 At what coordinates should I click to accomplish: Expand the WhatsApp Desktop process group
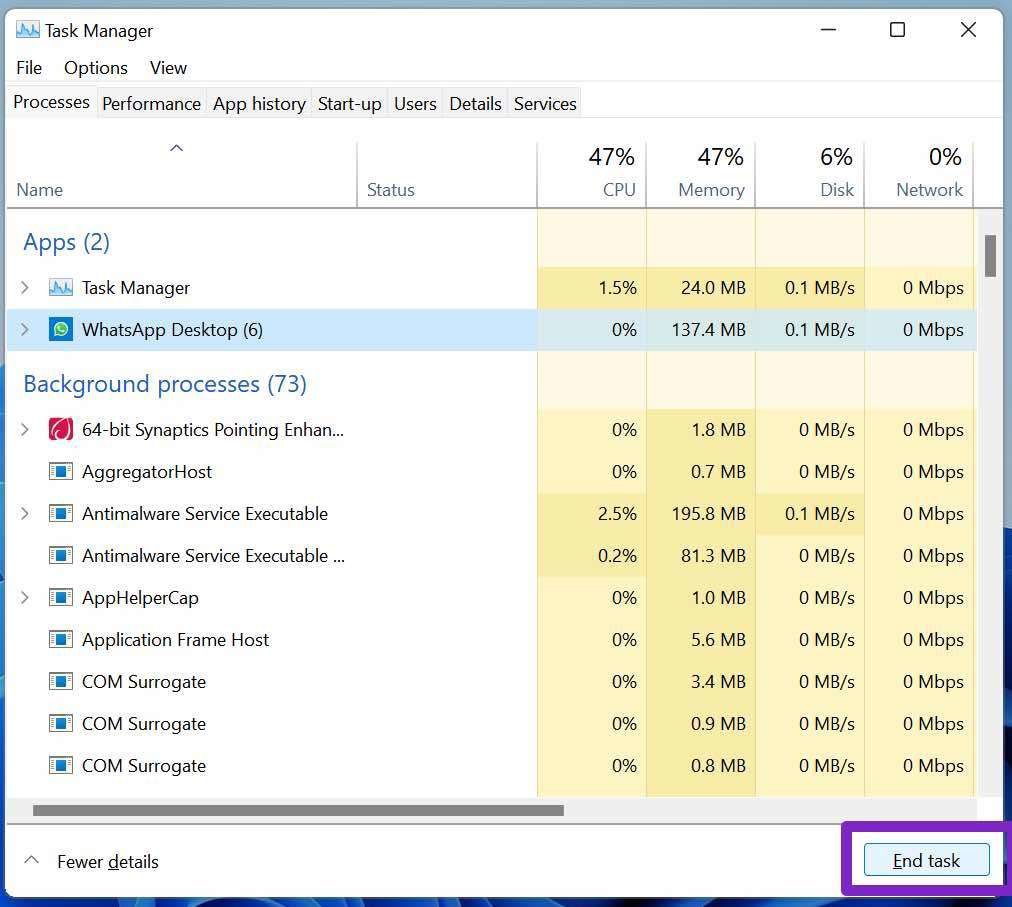[x=25, y=330]
